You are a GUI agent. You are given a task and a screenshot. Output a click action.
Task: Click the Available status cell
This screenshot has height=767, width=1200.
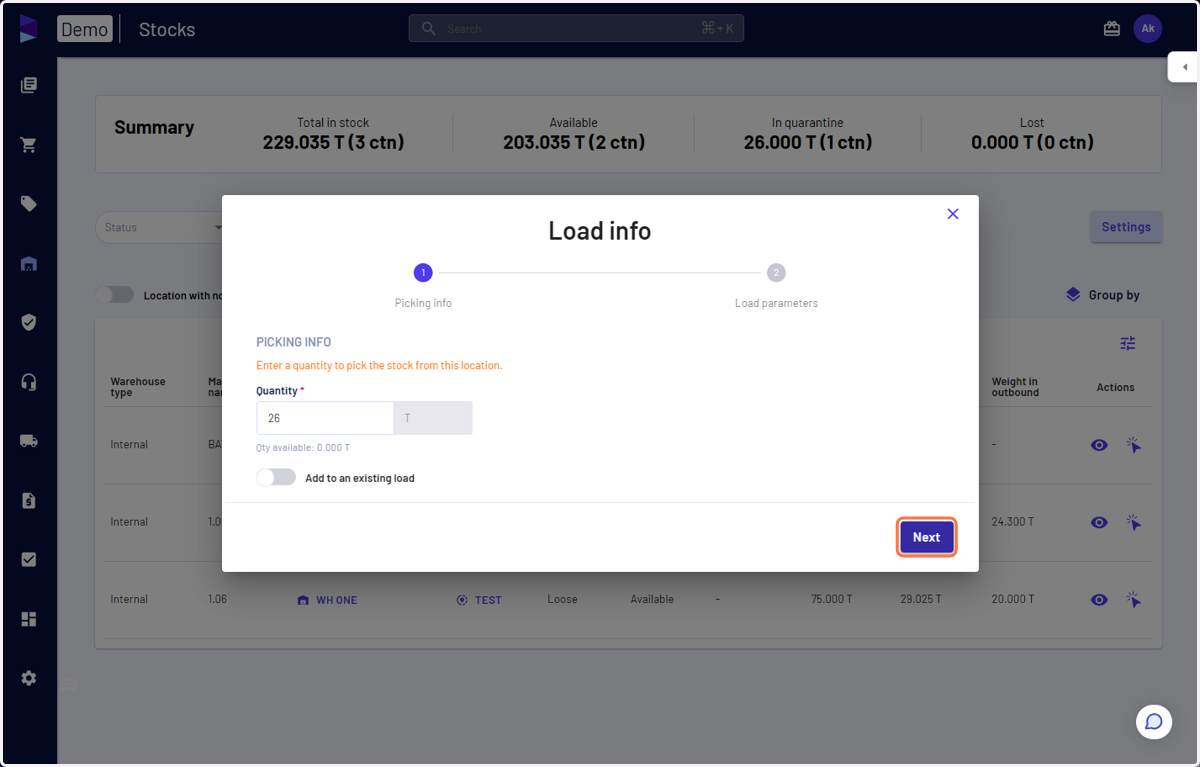click(x=652, y=599)
